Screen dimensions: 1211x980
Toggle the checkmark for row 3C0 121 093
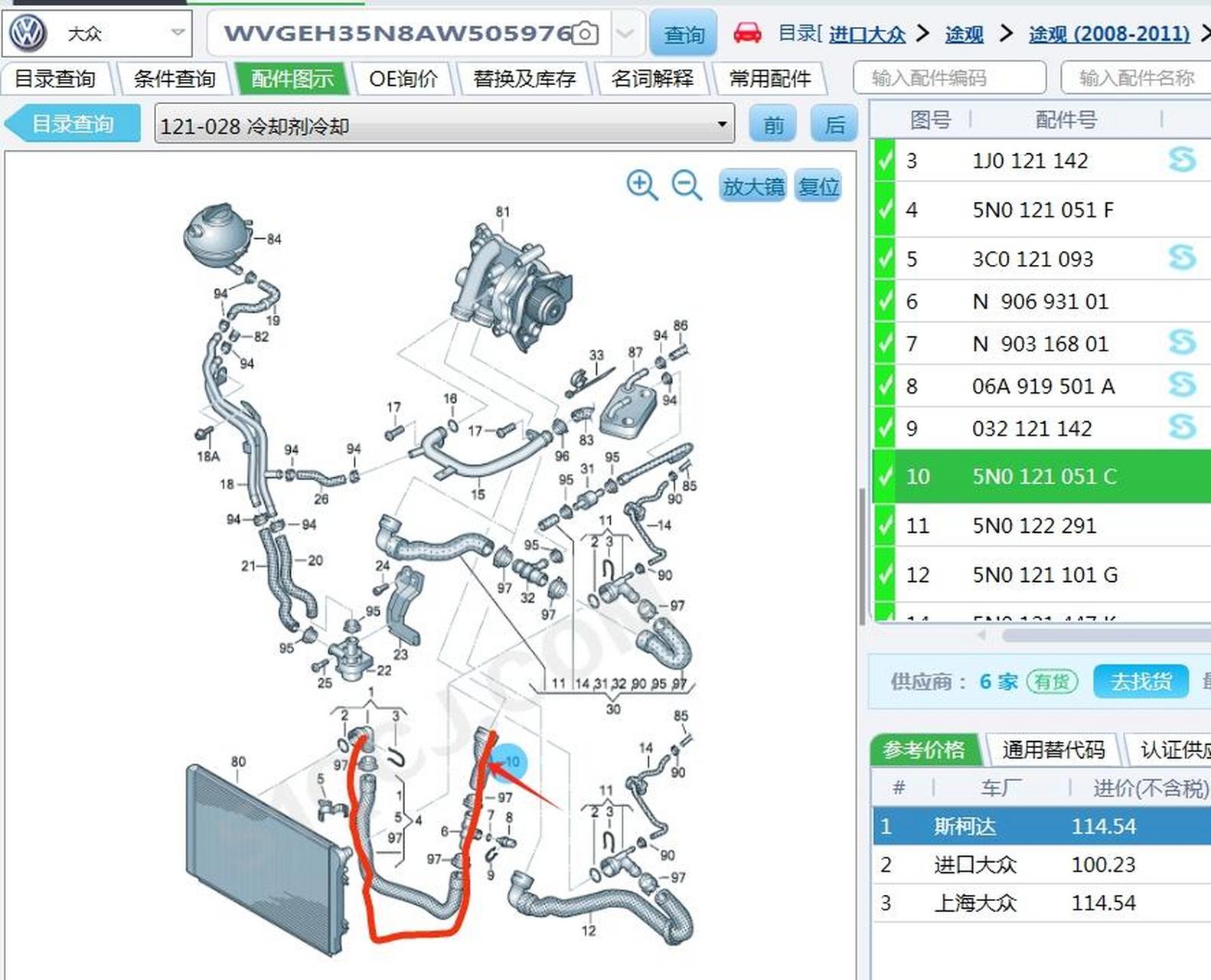pyautogui.click(x=884, y=259)
